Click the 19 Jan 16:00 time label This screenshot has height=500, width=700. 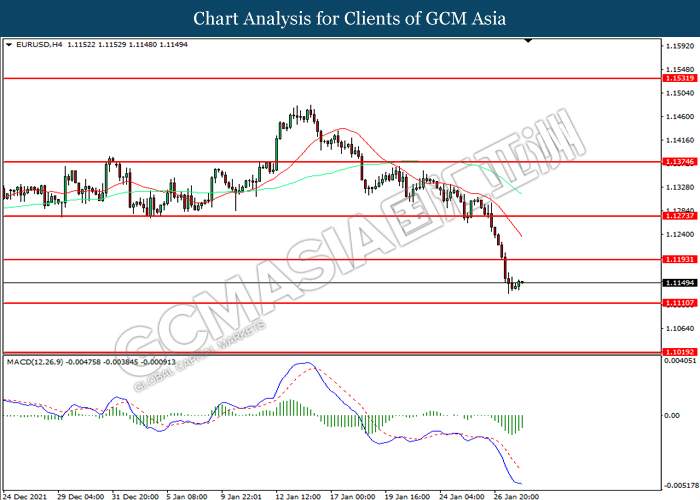tap(407, 496)
